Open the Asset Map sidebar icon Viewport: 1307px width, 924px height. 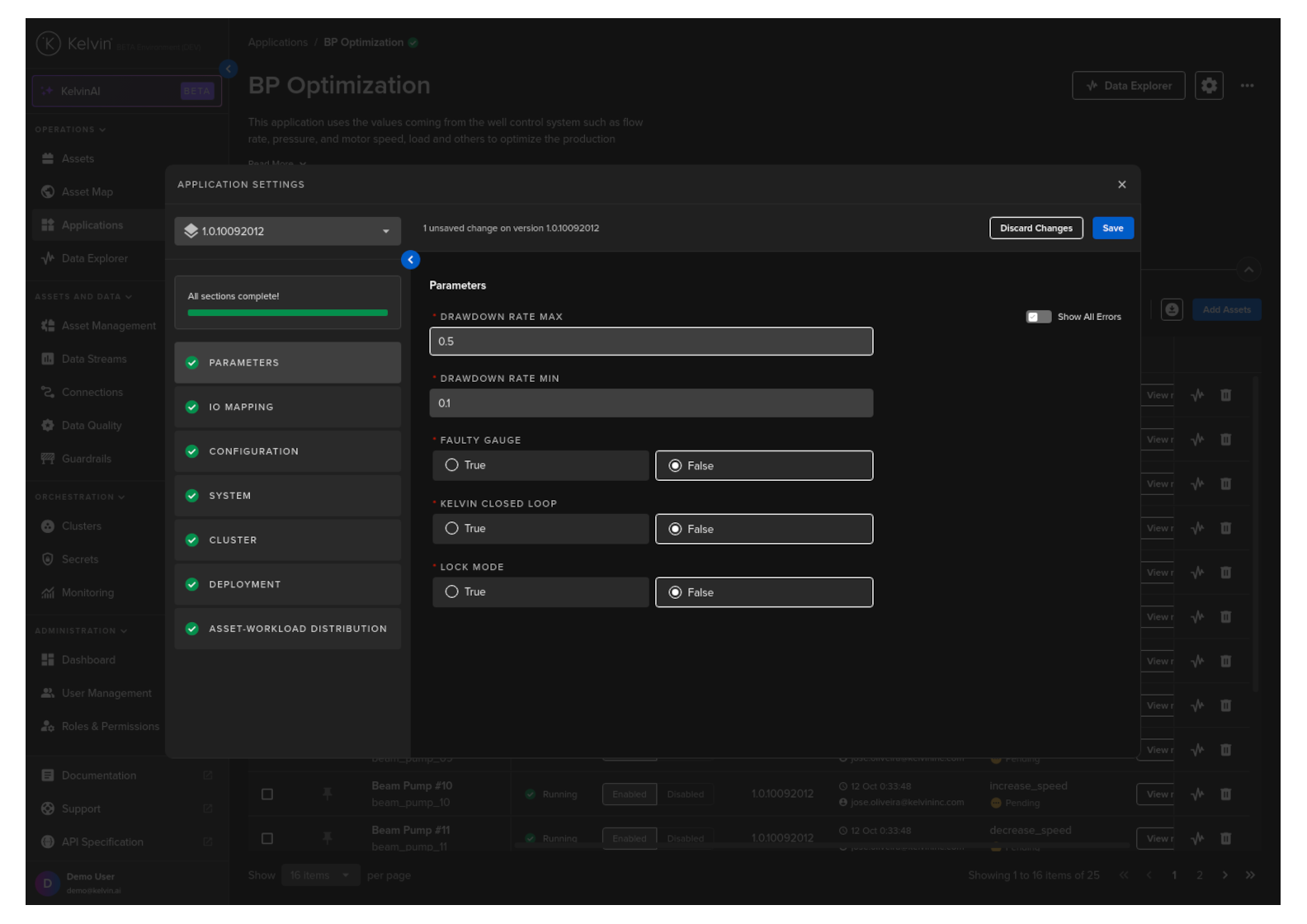(48, 192)
